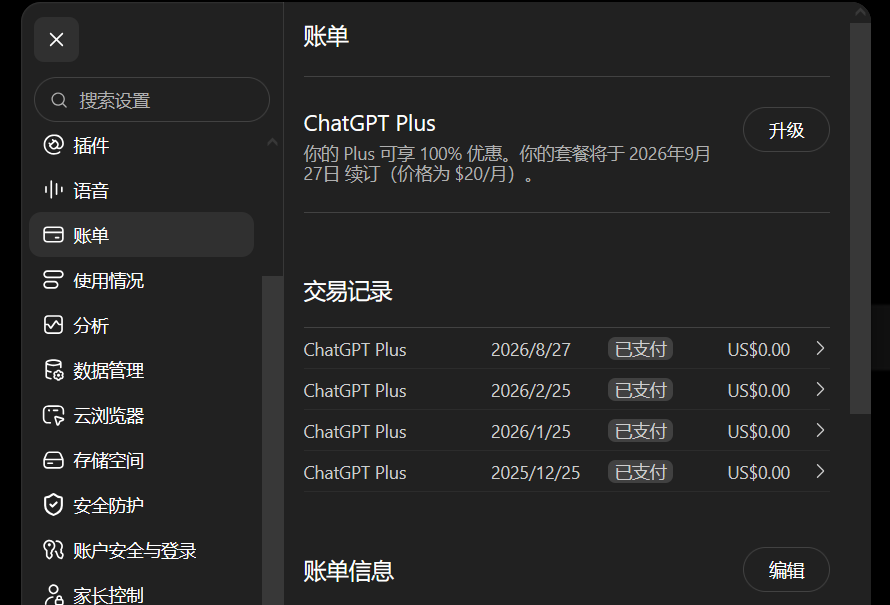Click the 交易记录 heading
Screen dimensions: 890x605
348,291
